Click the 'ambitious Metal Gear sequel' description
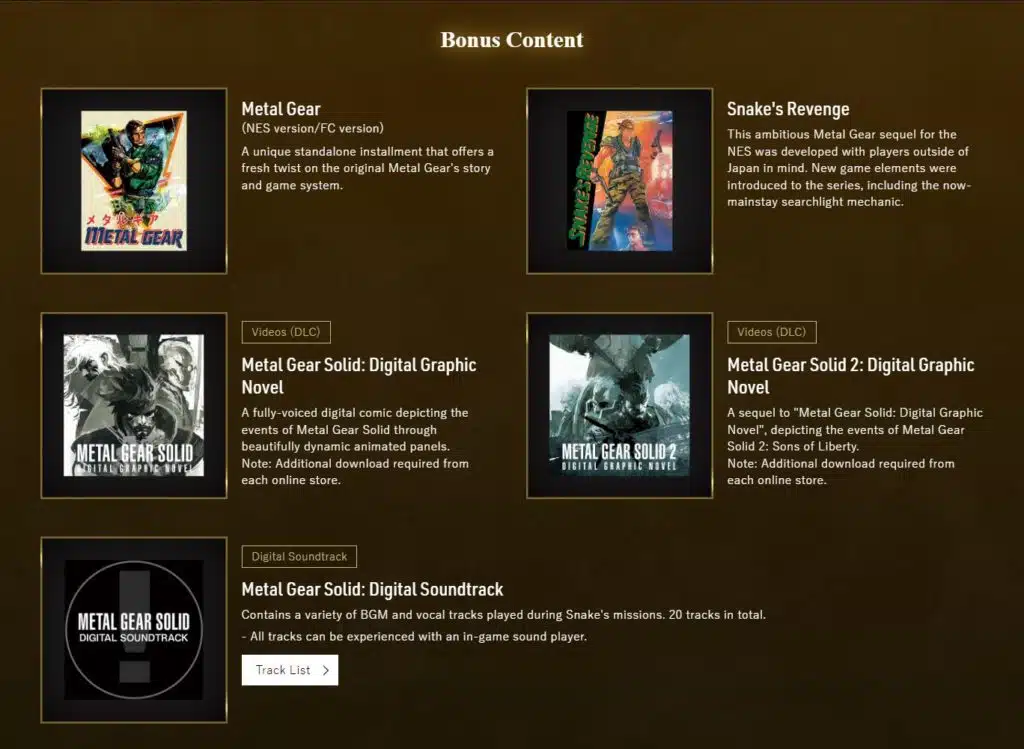The width and height of the screenshot is (1024, 749). coord(849,168)
